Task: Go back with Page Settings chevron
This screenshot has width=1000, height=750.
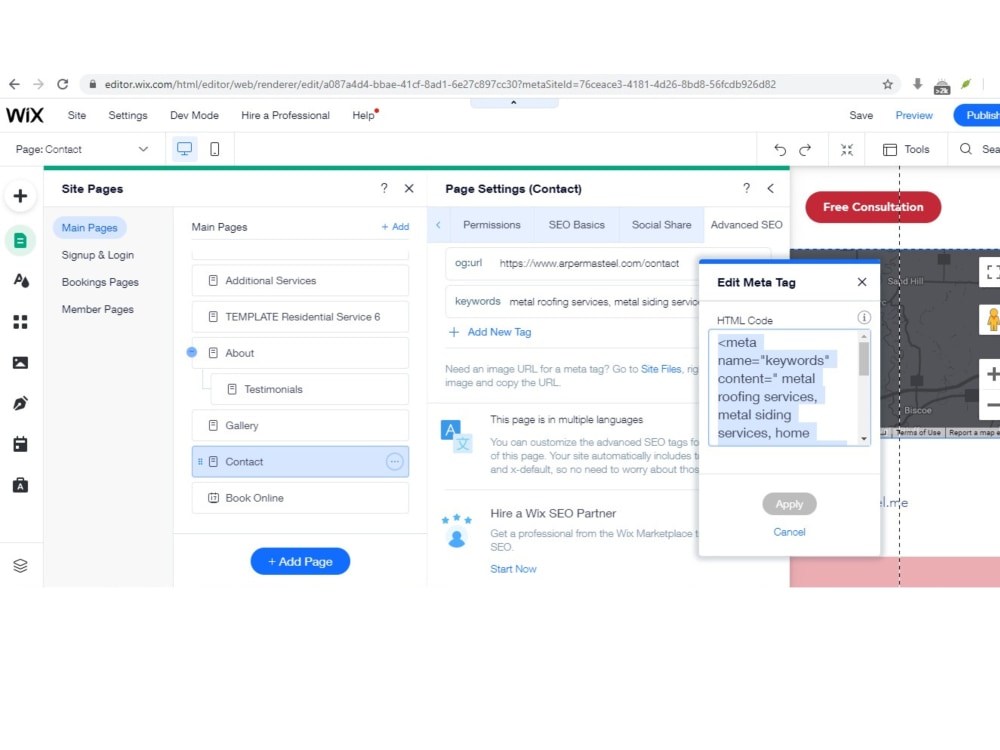Action: (771, 188)
